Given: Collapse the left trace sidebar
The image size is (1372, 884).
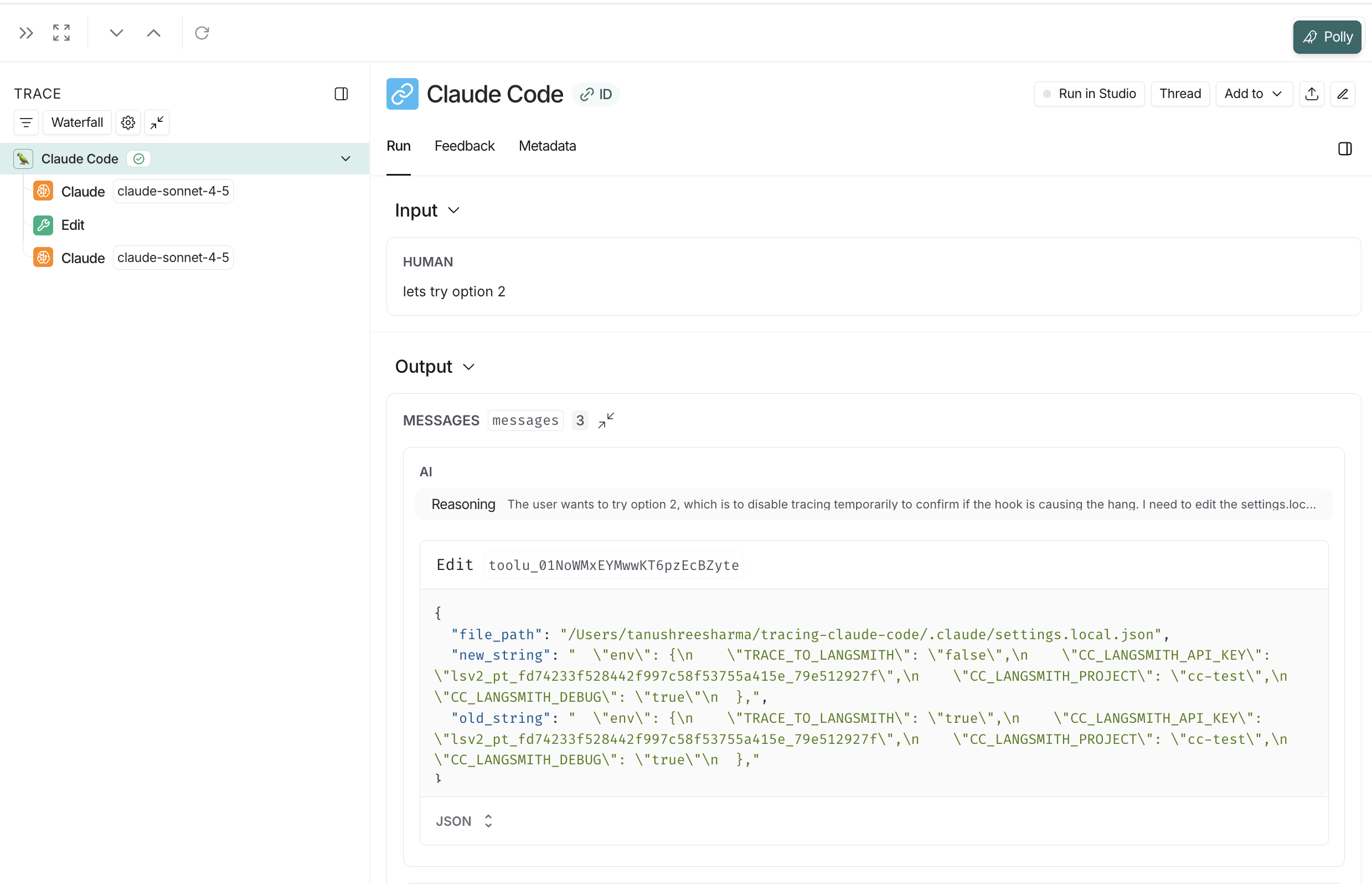Looking at the screenshot, I should [25, 33].
